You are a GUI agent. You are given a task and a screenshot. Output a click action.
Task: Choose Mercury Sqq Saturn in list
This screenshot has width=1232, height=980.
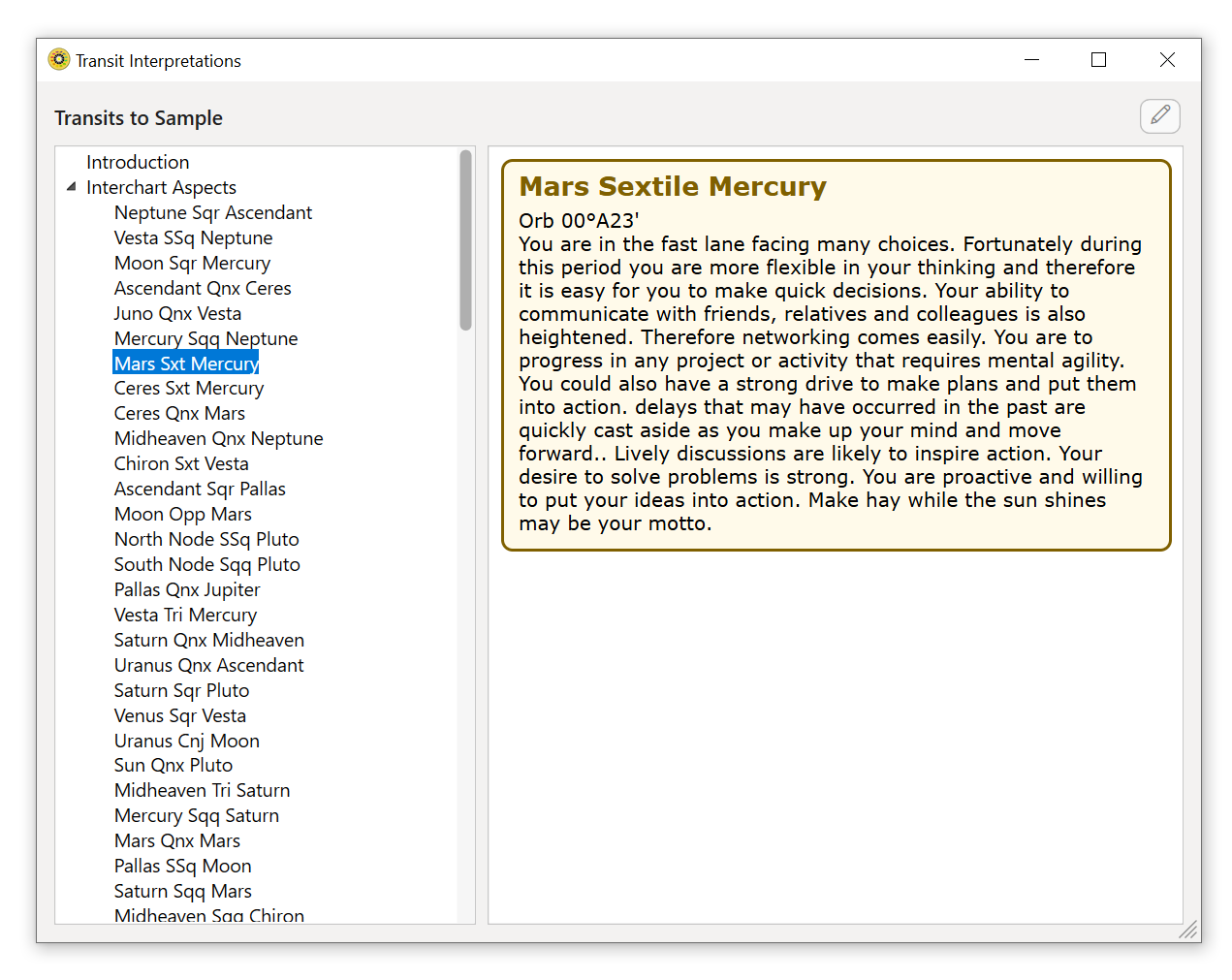pyautogui.click(x=196, y=815)
